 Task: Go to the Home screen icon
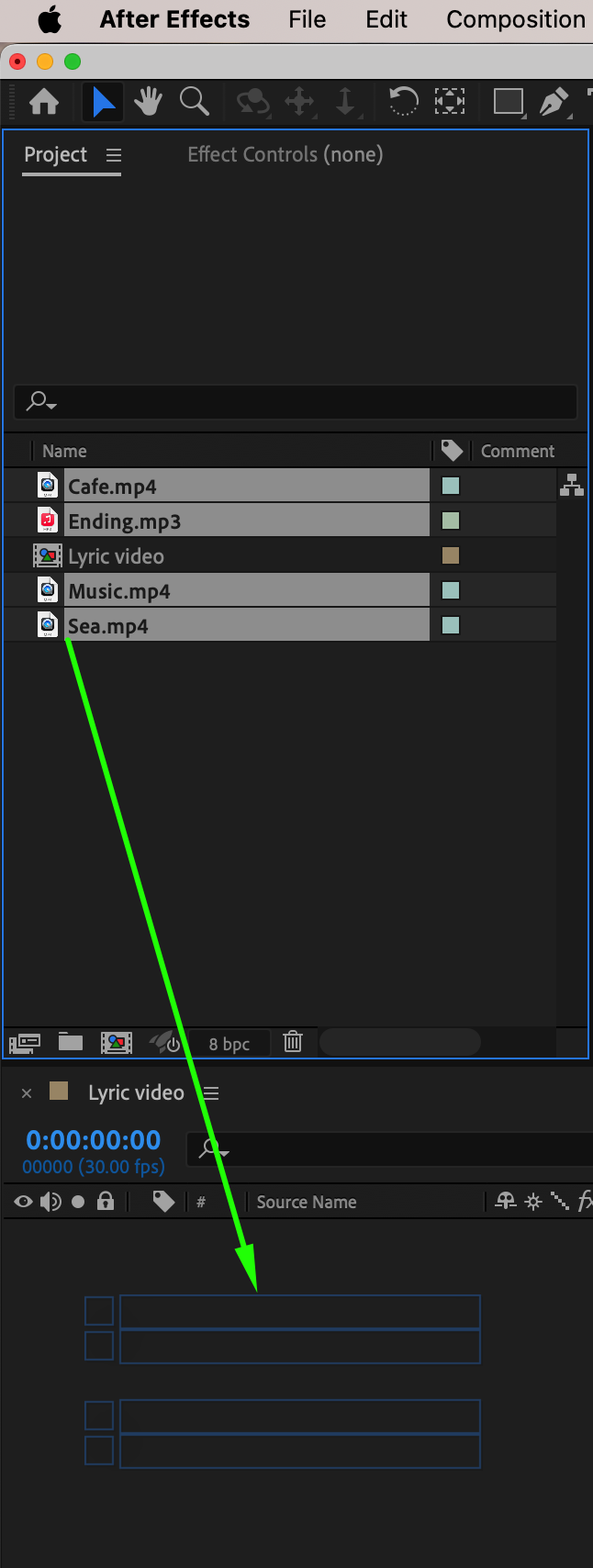click(44, 101)
